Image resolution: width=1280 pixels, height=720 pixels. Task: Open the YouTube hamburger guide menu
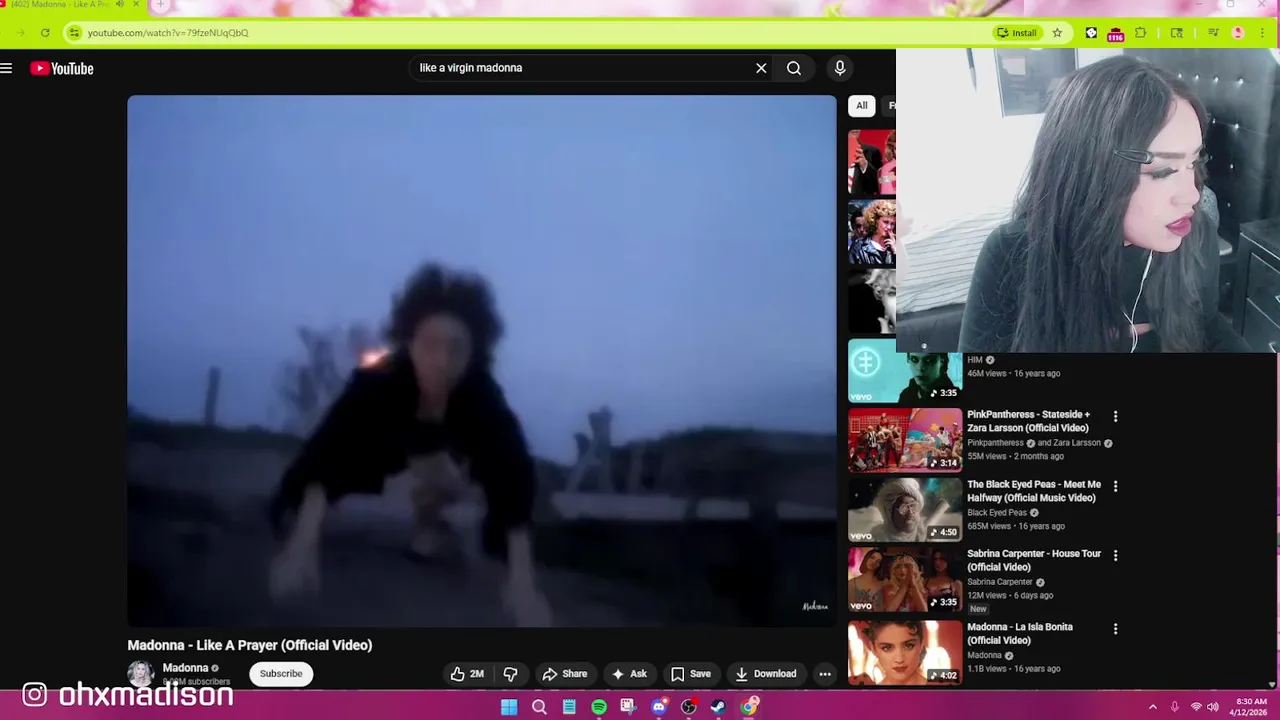pos(6,68)
